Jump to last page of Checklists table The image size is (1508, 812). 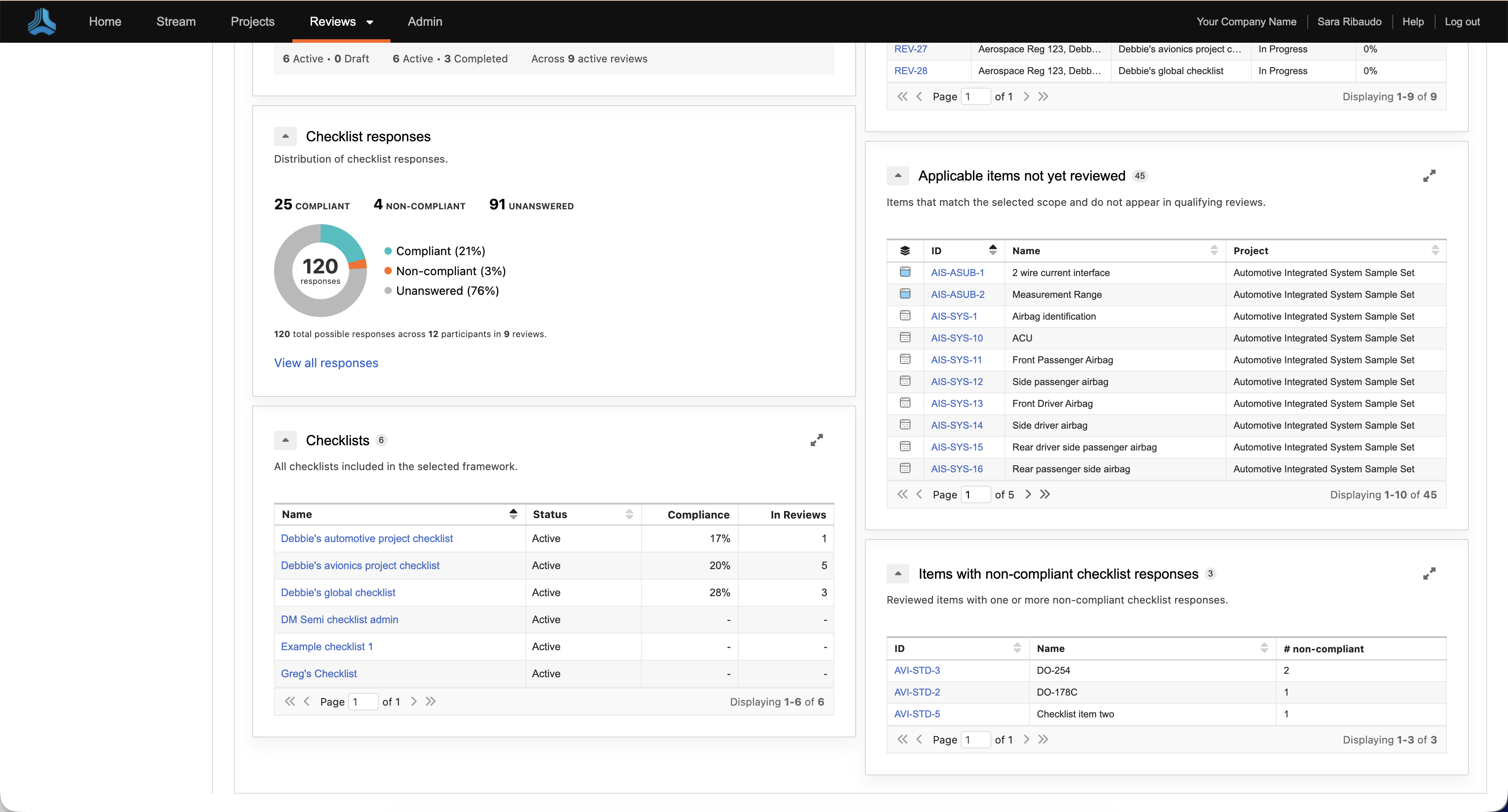pyautogui.click(x=430, y=701)
